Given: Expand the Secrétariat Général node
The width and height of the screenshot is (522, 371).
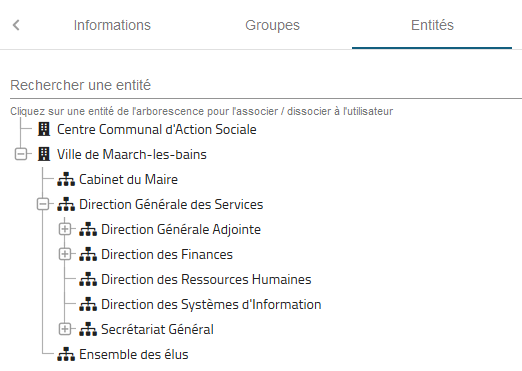Looking at the screenshot, I should click(x=65, y=329).
